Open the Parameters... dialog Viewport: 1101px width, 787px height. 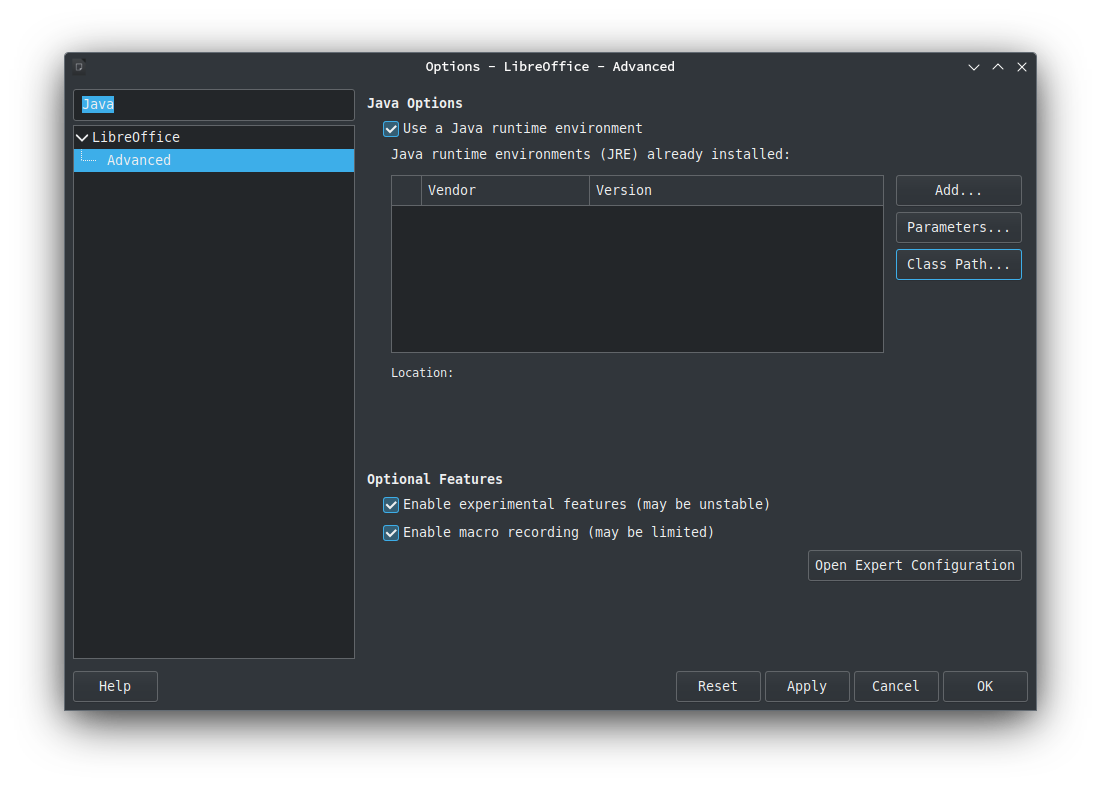pyautogui.click(x=958, y=227)
